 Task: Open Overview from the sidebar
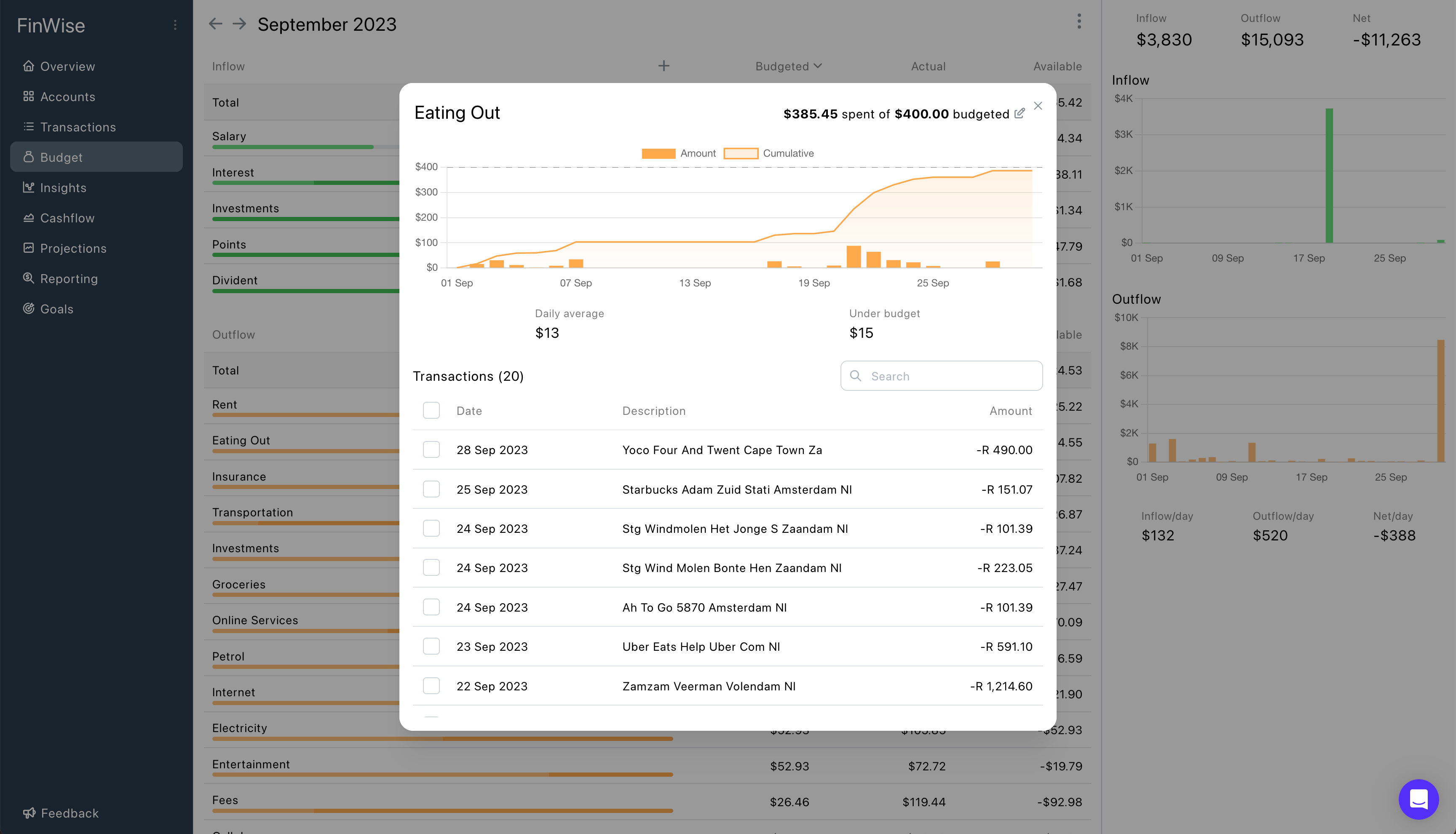(96, 67)
